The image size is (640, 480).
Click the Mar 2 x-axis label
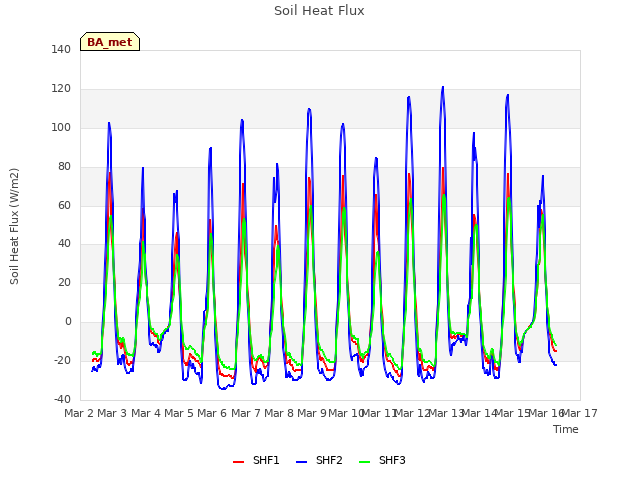pyautogui.click(x=79, y=413)
